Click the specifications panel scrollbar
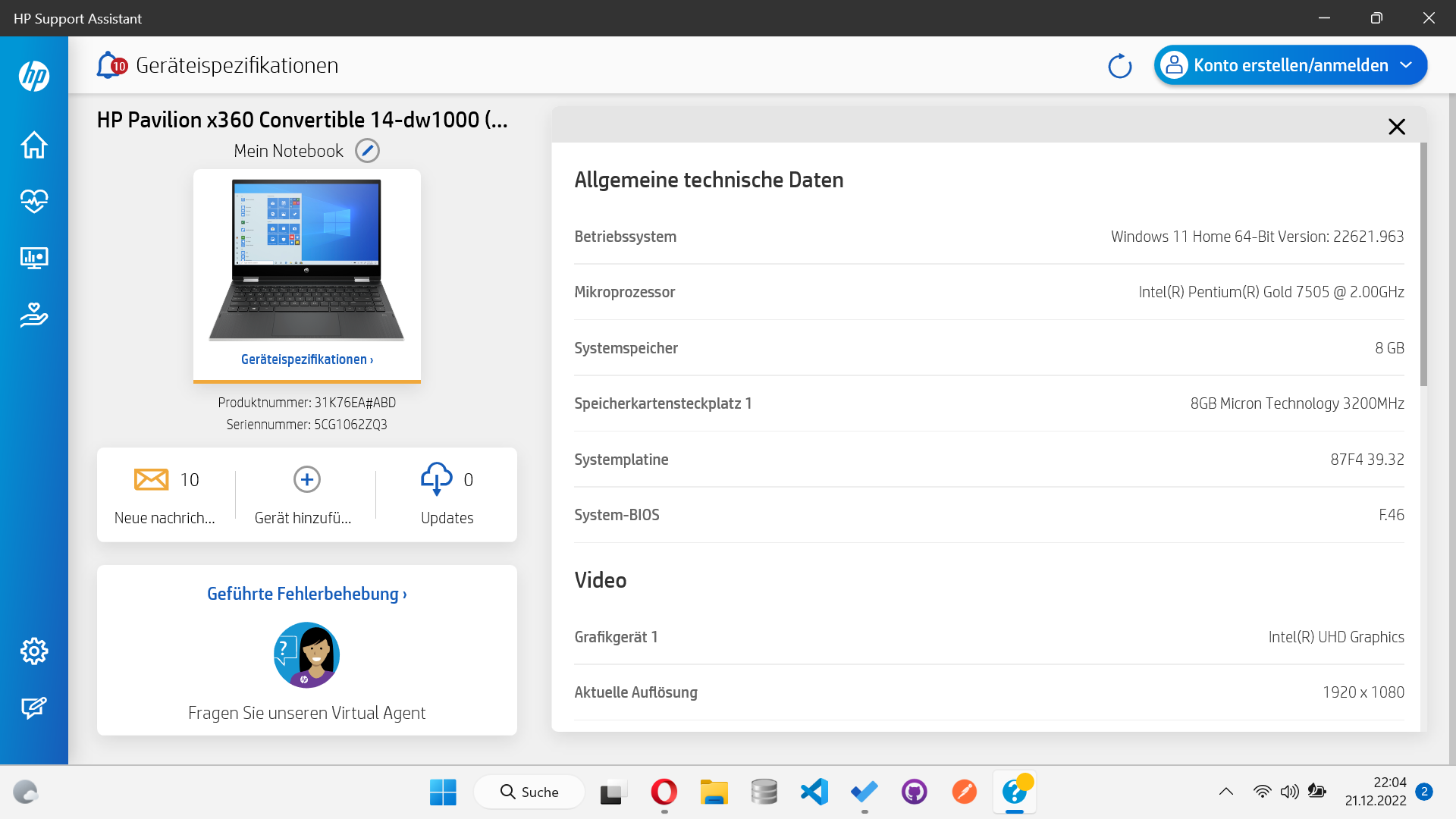The height and width of the screenshot is (819, 1456). [1423, 265]
